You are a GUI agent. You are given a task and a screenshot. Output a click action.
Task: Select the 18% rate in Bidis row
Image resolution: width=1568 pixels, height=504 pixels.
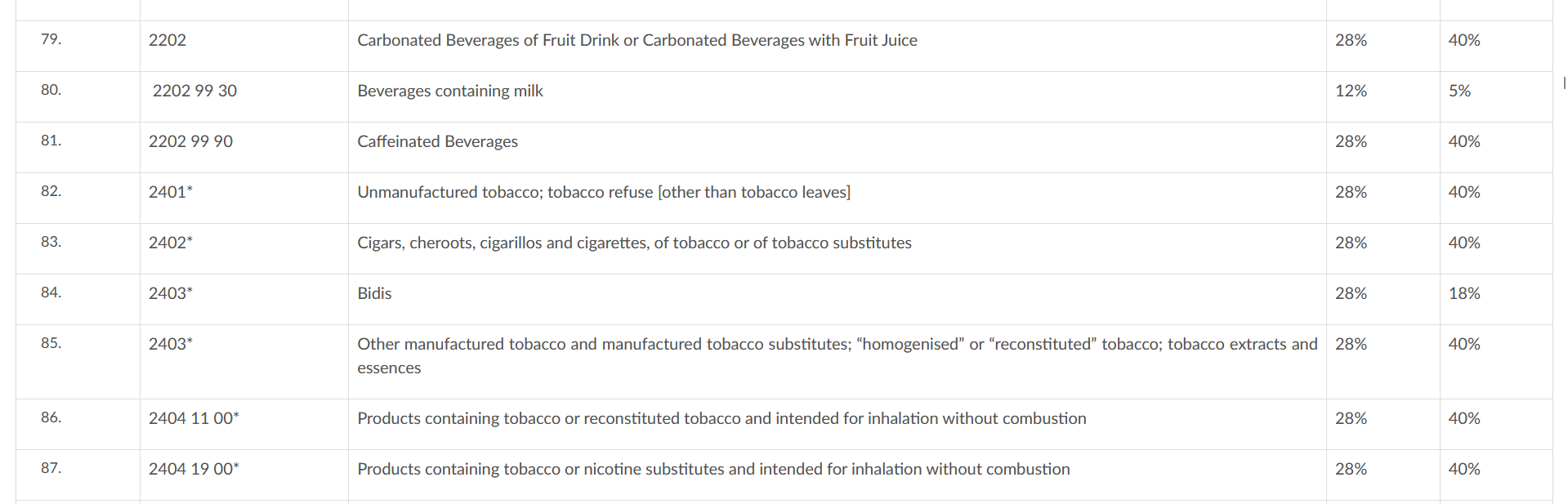(x=1464, y=293)
